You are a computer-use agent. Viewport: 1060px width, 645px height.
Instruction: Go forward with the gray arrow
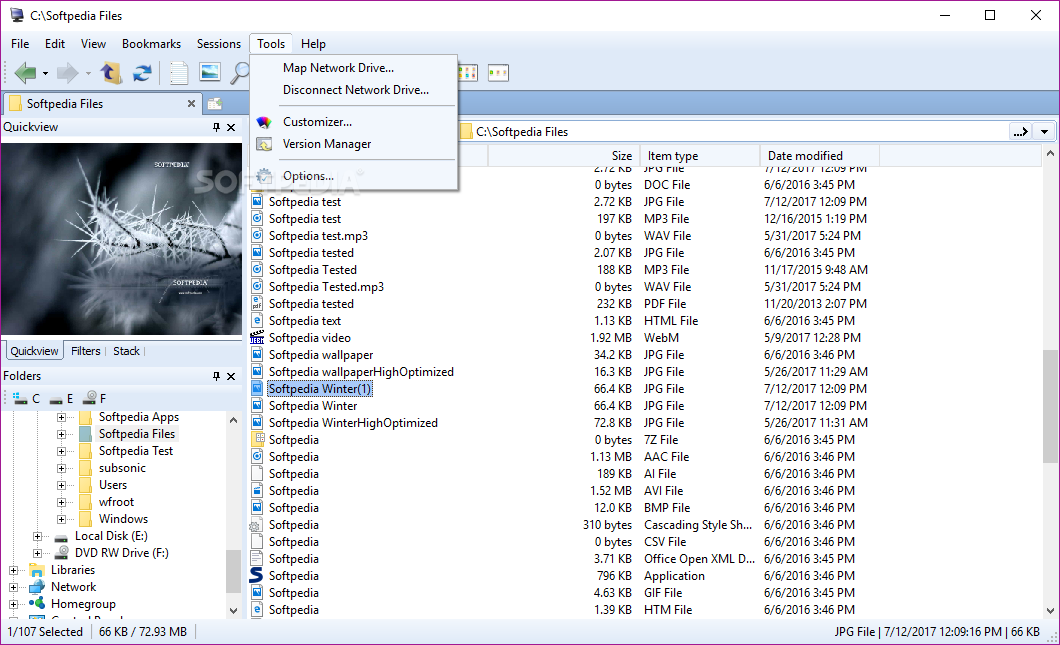pyautogui.click(x=67, y=72)
